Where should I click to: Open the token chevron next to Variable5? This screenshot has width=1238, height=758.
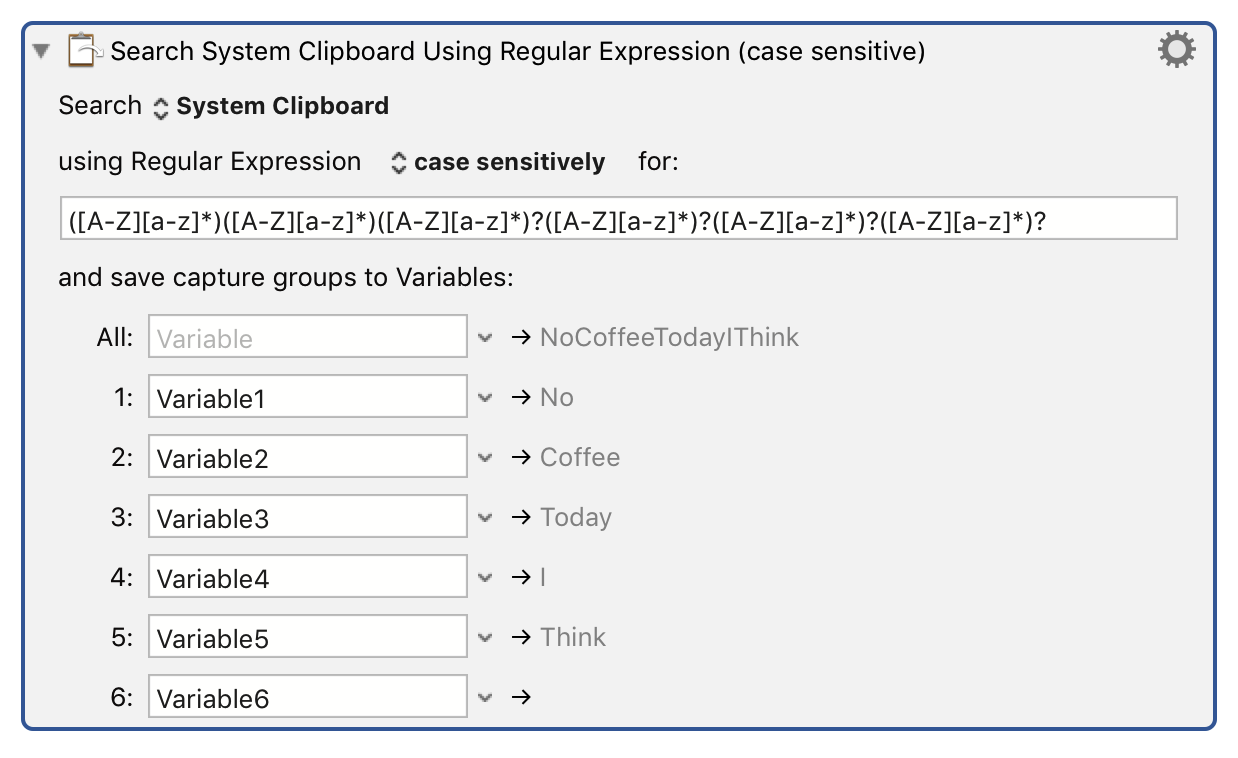tap(487, 637)
